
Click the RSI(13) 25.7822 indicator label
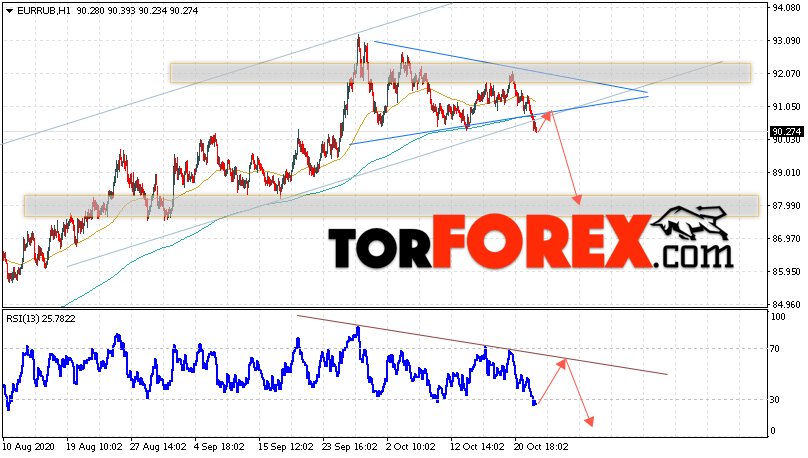tap(41, 319)
